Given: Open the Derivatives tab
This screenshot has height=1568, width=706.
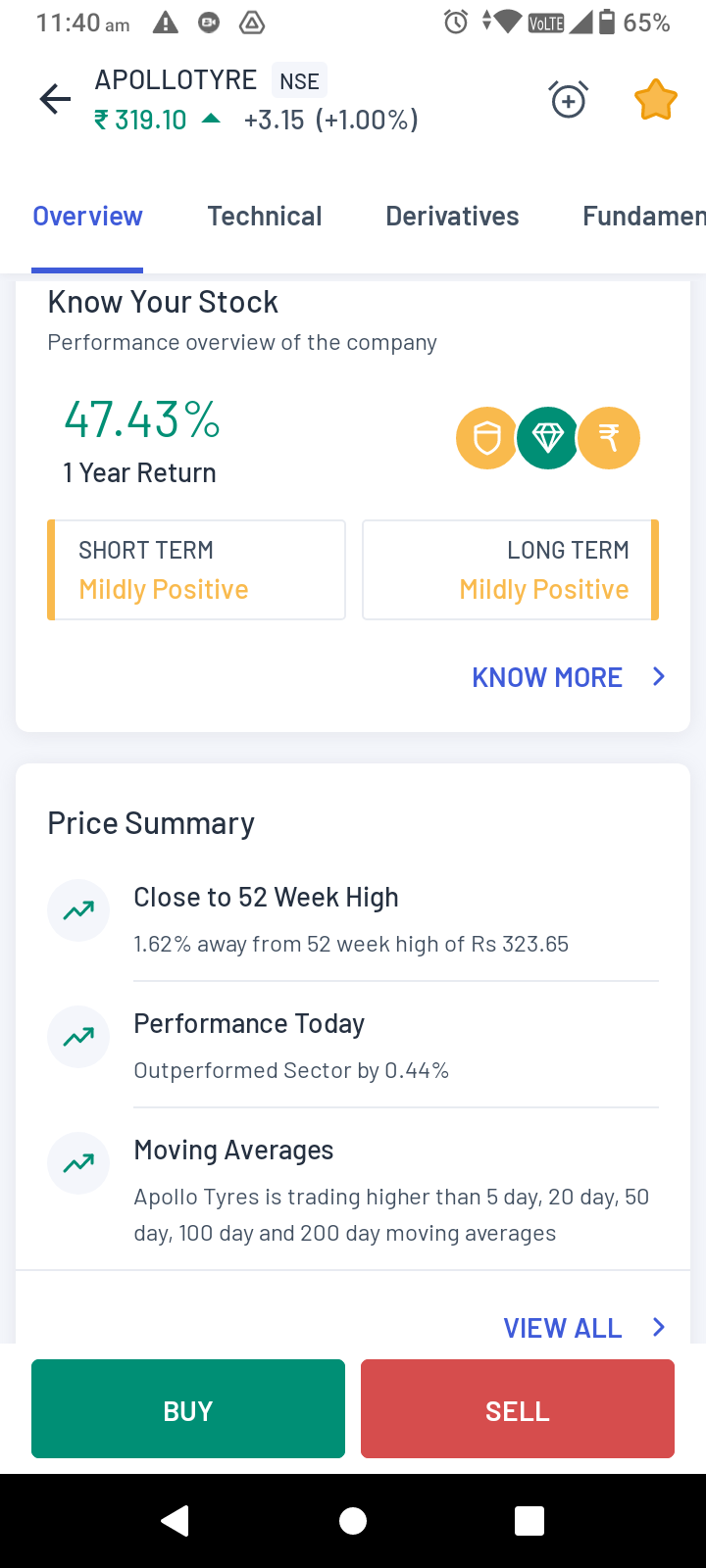Looking at the screenshot, I should tap(452, 217).
